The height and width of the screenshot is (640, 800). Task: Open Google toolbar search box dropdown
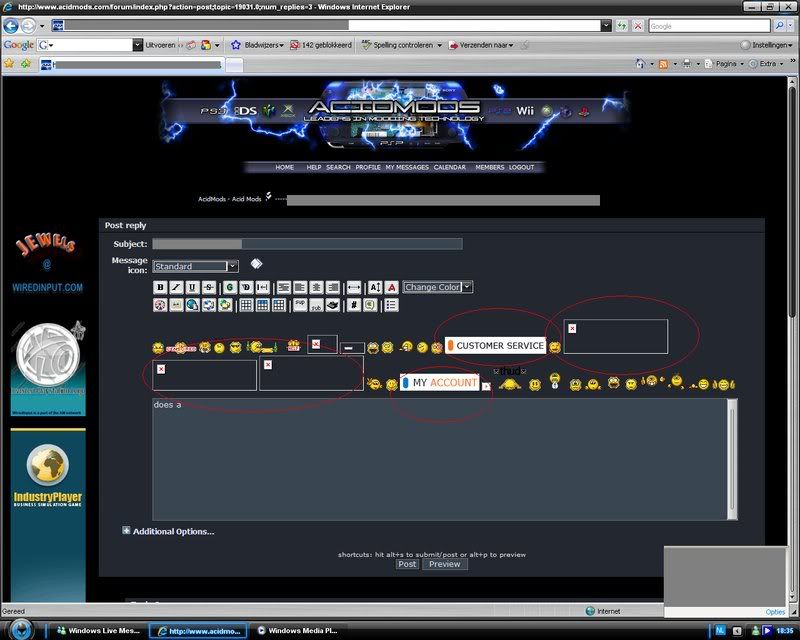[137, 45]
